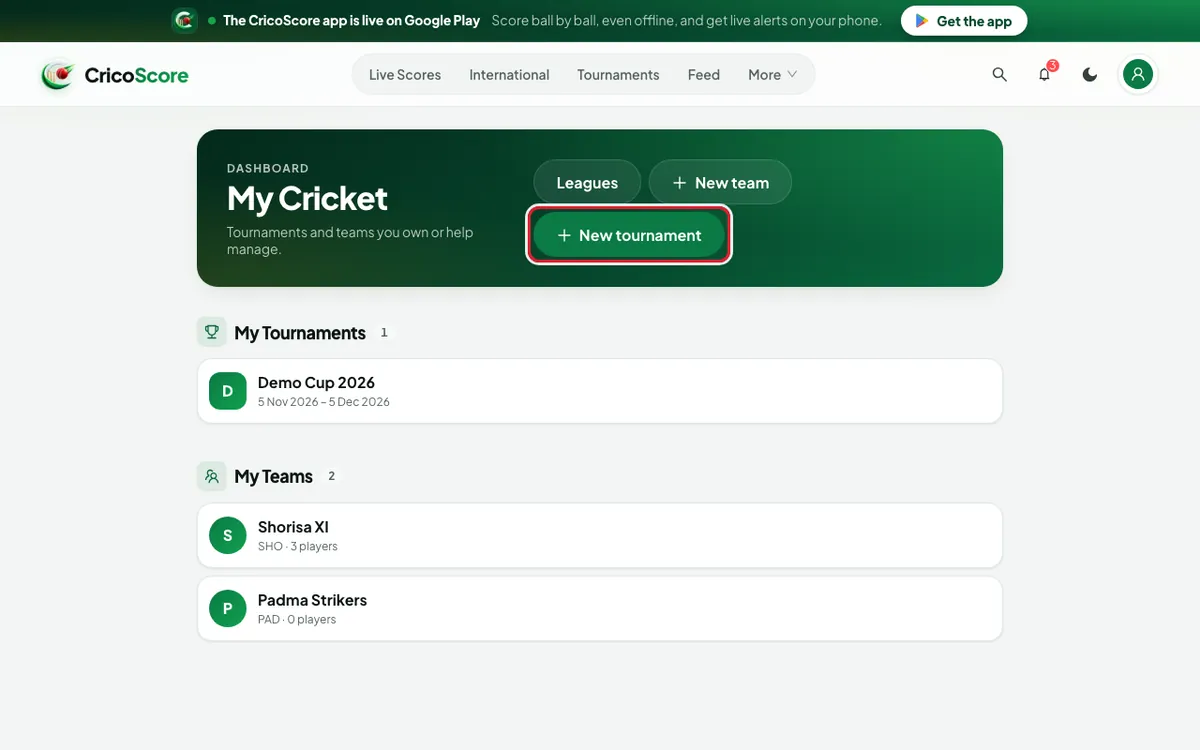Click the banner CricoScore app icon
Image resolution: width=1200 pixels, height=750 pixels.
coord(184,20)
